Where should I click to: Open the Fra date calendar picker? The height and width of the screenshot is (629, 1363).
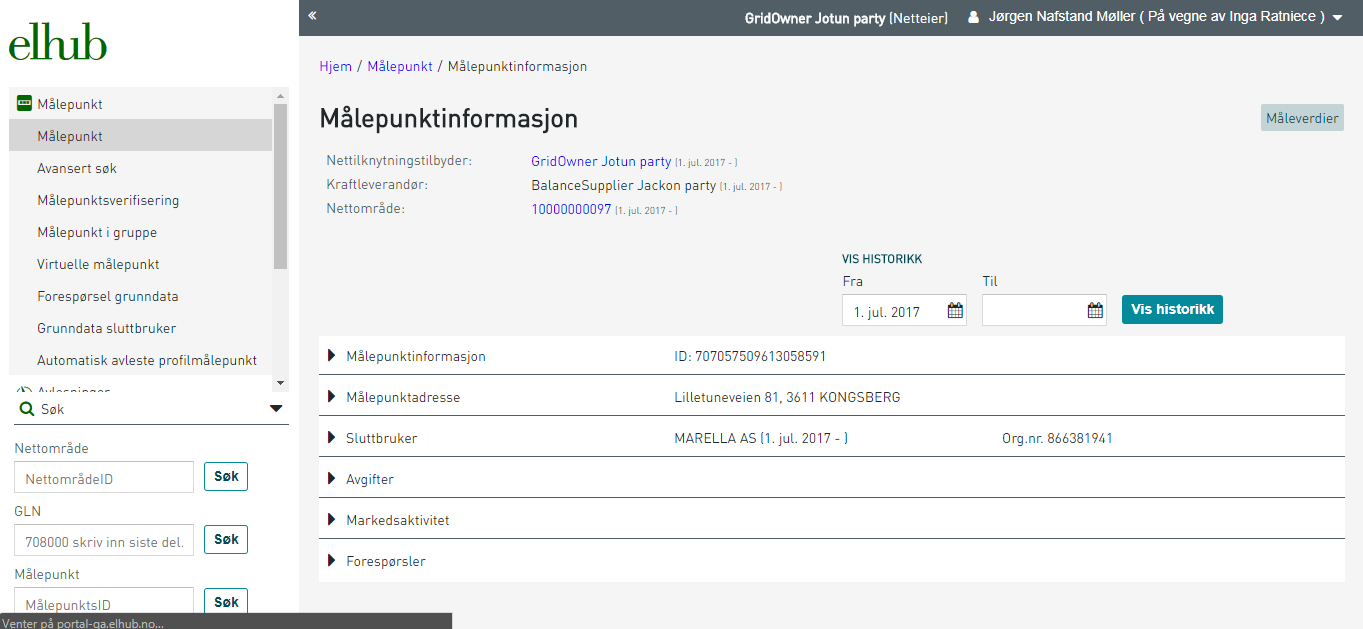pyautogui.click(x=956, y=311)
